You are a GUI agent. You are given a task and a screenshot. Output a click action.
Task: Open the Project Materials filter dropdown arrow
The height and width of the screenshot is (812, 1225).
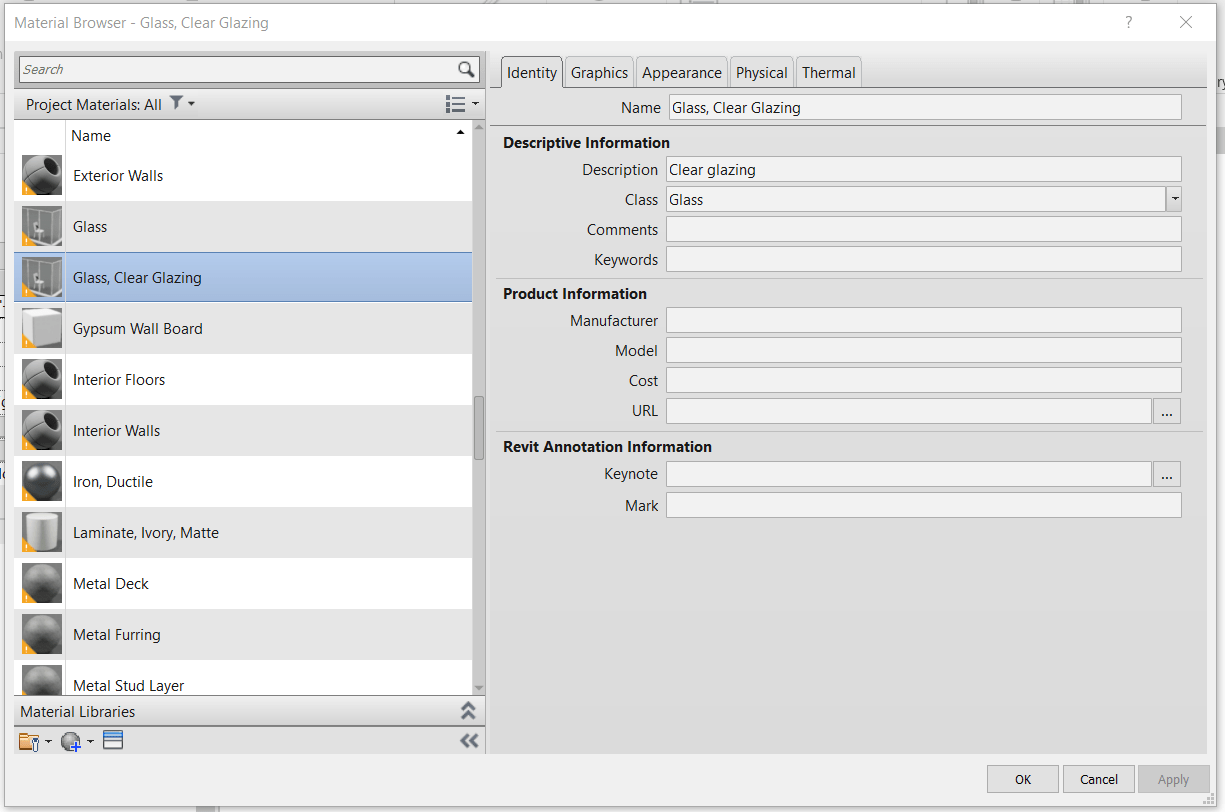pos(190,103)
